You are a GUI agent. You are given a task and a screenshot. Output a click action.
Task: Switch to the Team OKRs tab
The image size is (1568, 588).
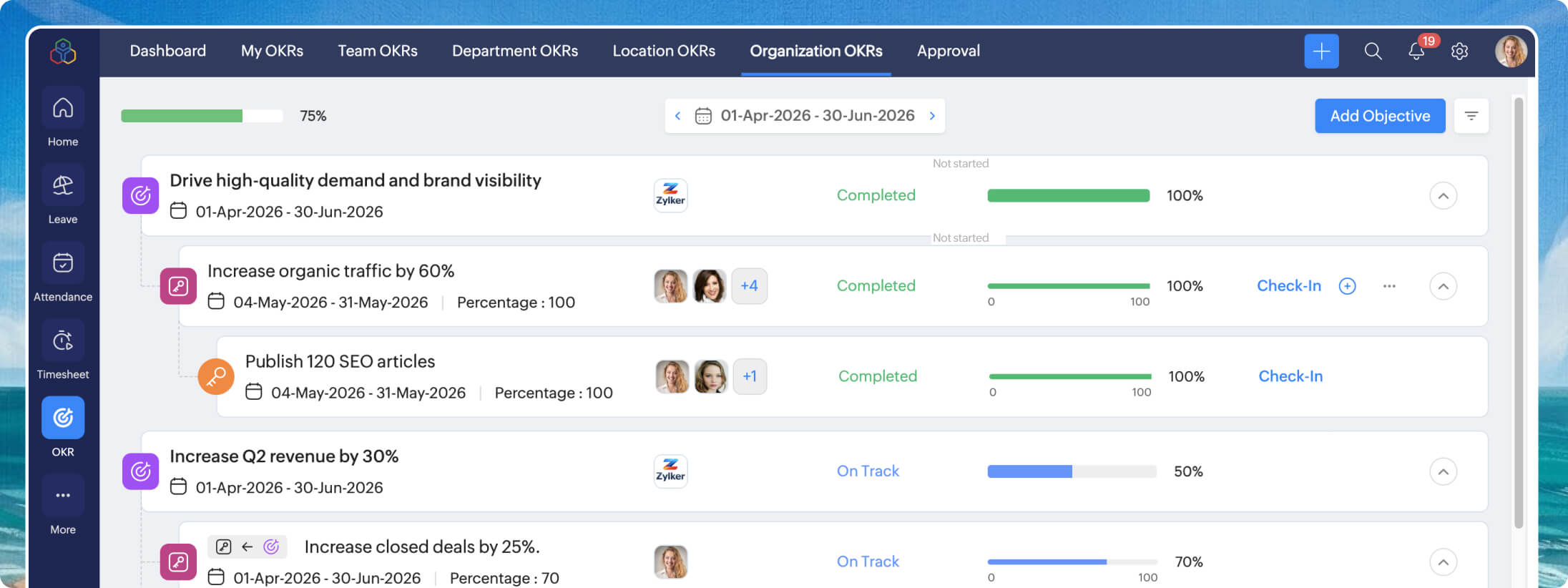(378, 51)
